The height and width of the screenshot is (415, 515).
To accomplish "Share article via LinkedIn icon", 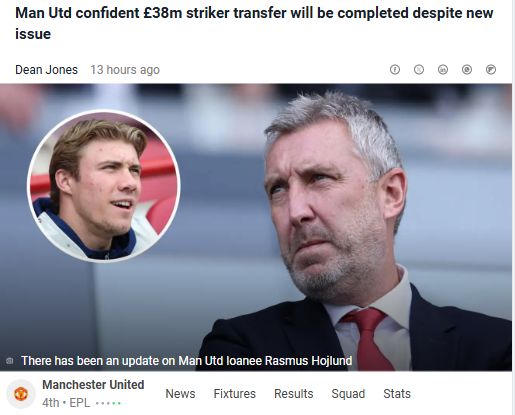I will (x=443, y=70).
